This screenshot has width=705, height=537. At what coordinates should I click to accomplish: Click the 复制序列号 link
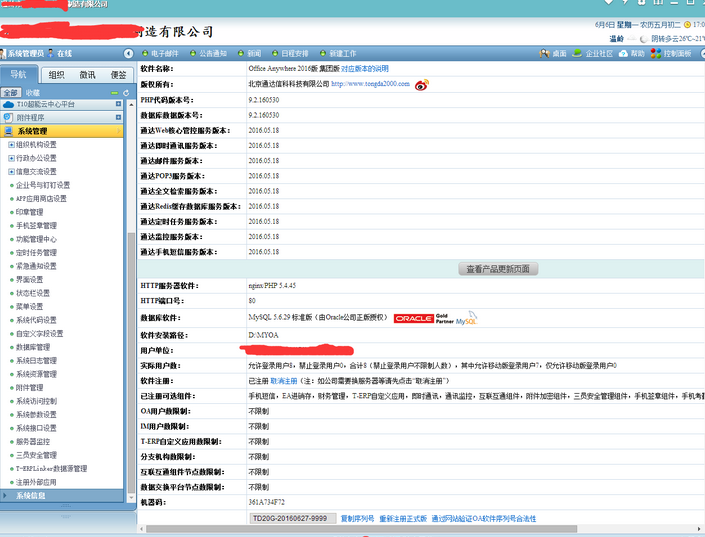pos(357,519)
